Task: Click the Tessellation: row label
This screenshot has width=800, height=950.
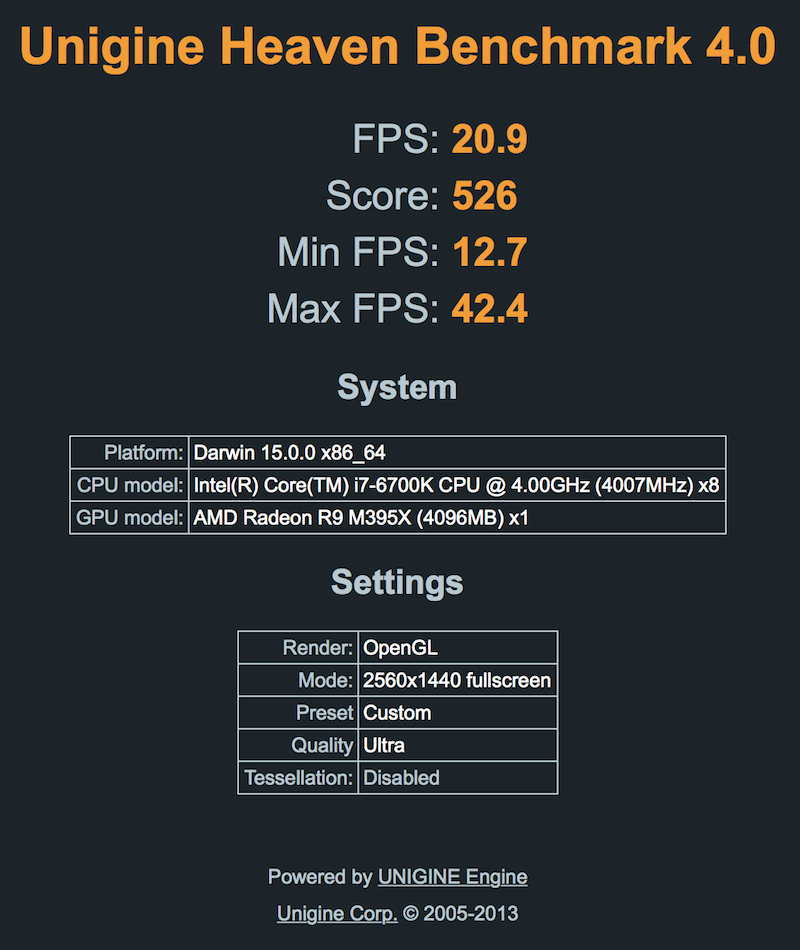Action: [298, 778]
